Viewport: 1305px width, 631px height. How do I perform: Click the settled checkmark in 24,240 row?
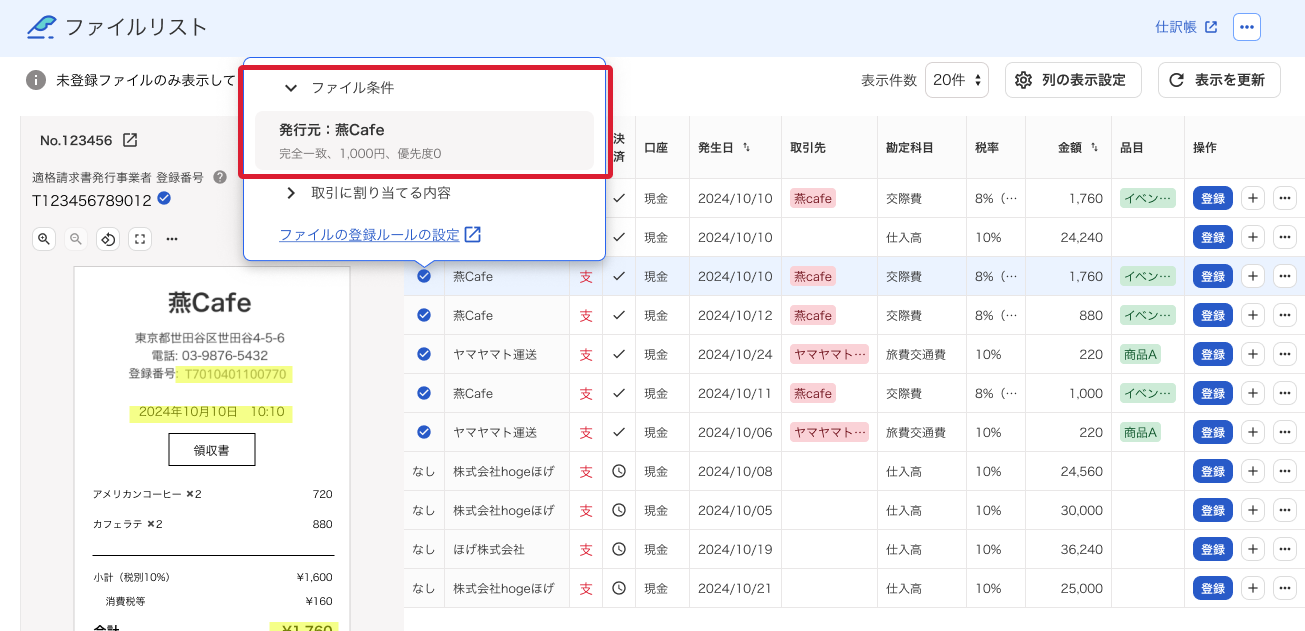point(619,237)
